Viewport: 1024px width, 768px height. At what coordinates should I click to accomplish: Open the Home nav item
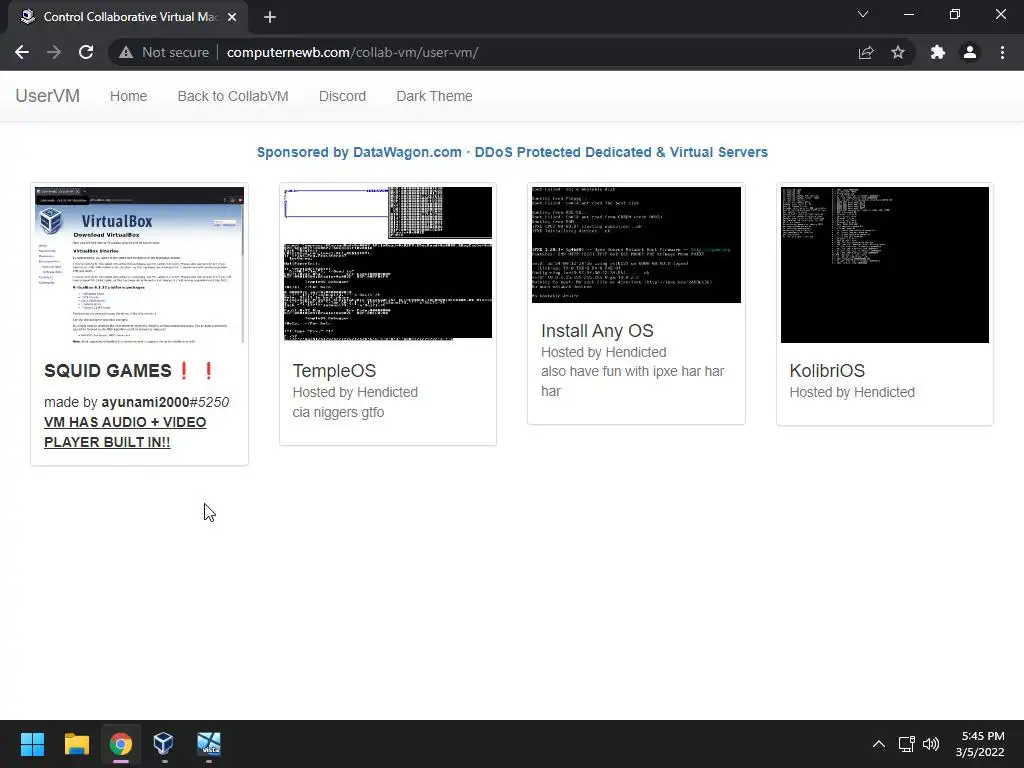[x=129, y=96]
